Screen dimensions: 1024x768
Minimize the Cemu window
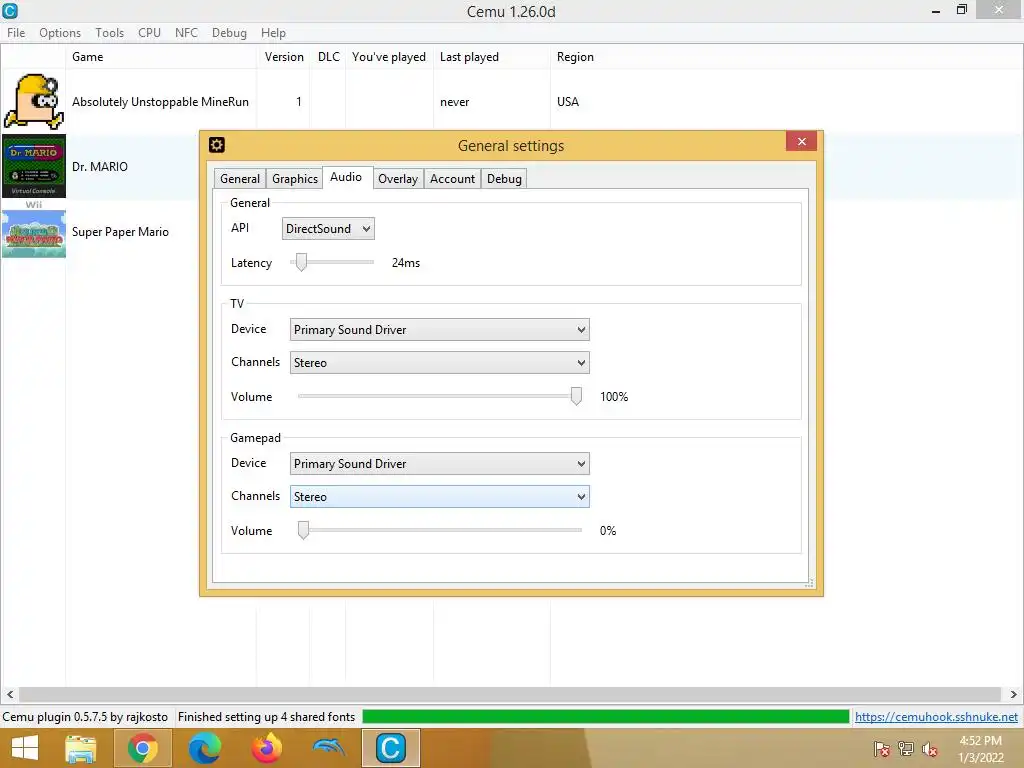point(936,10)
